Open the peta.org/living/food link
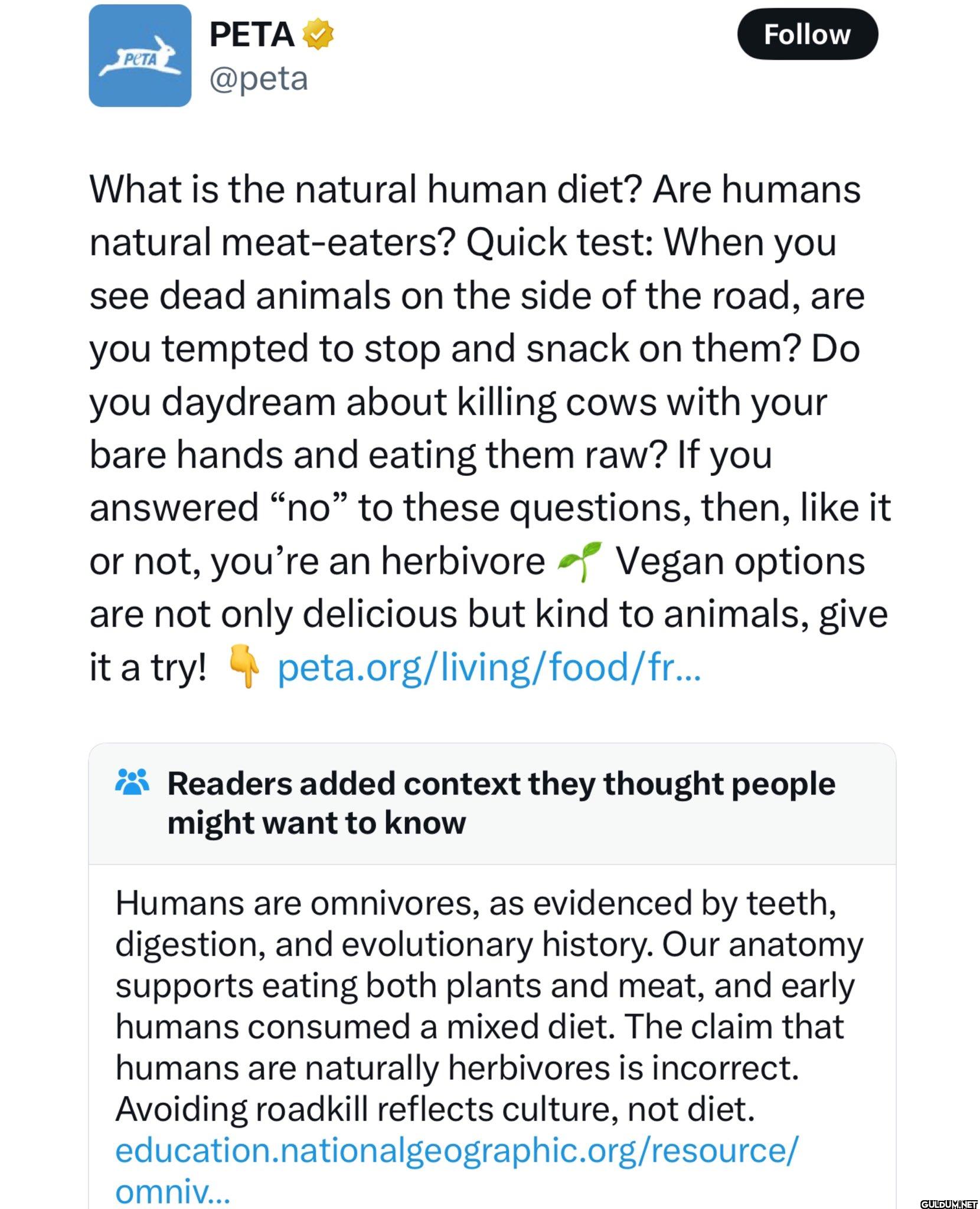 point(489,668)
